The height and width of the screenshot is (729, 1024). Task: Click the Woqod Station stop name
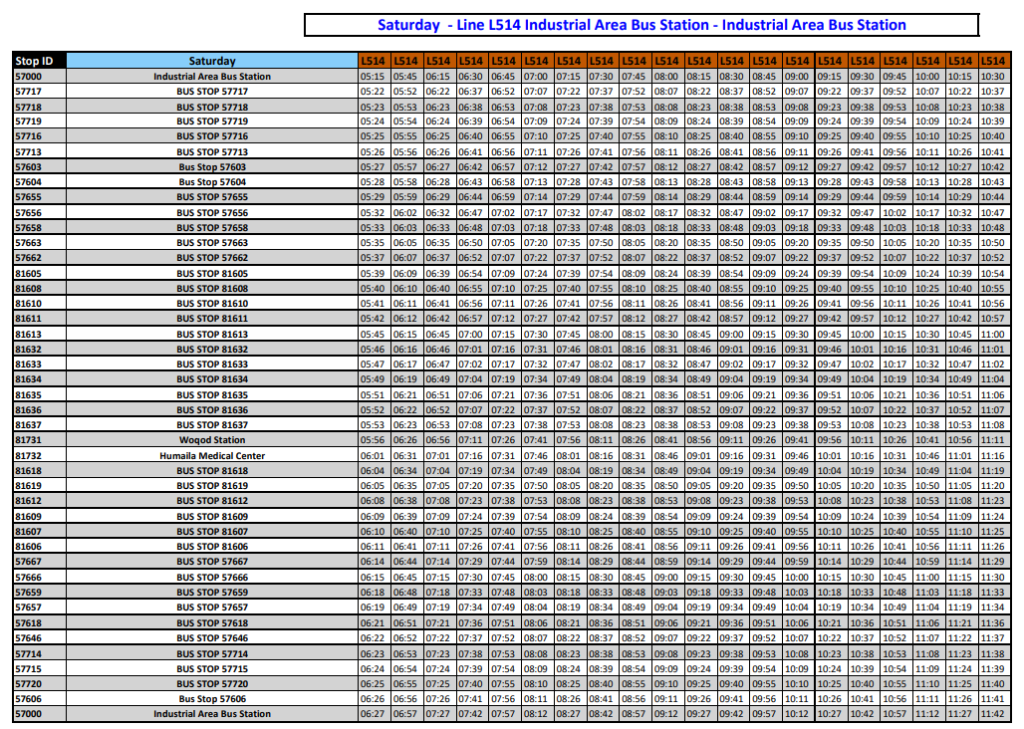(x=212, y=440)
